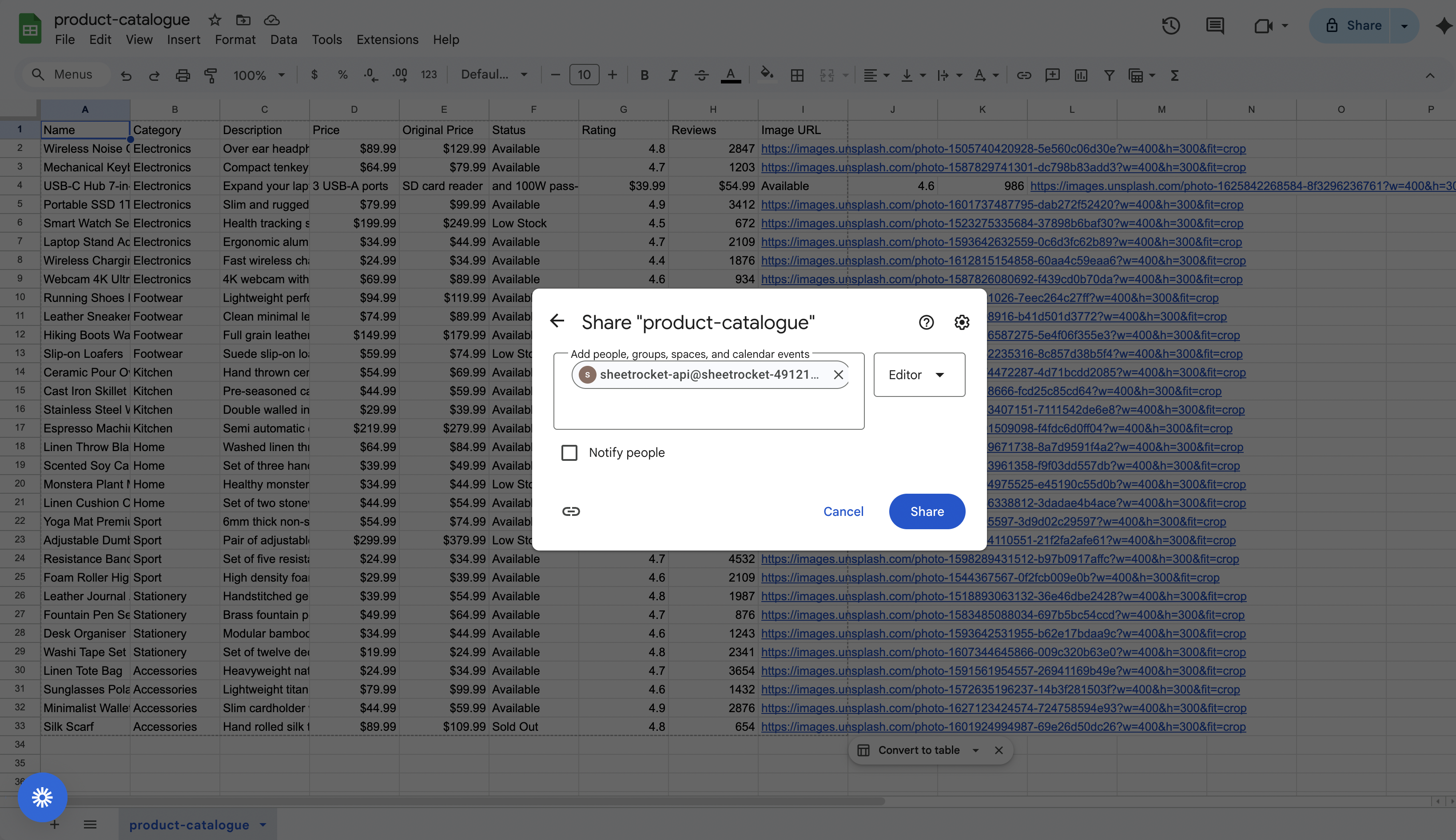Open the comments icon in header
The height and width of the screenshot is (840, 1456).
1215,25
